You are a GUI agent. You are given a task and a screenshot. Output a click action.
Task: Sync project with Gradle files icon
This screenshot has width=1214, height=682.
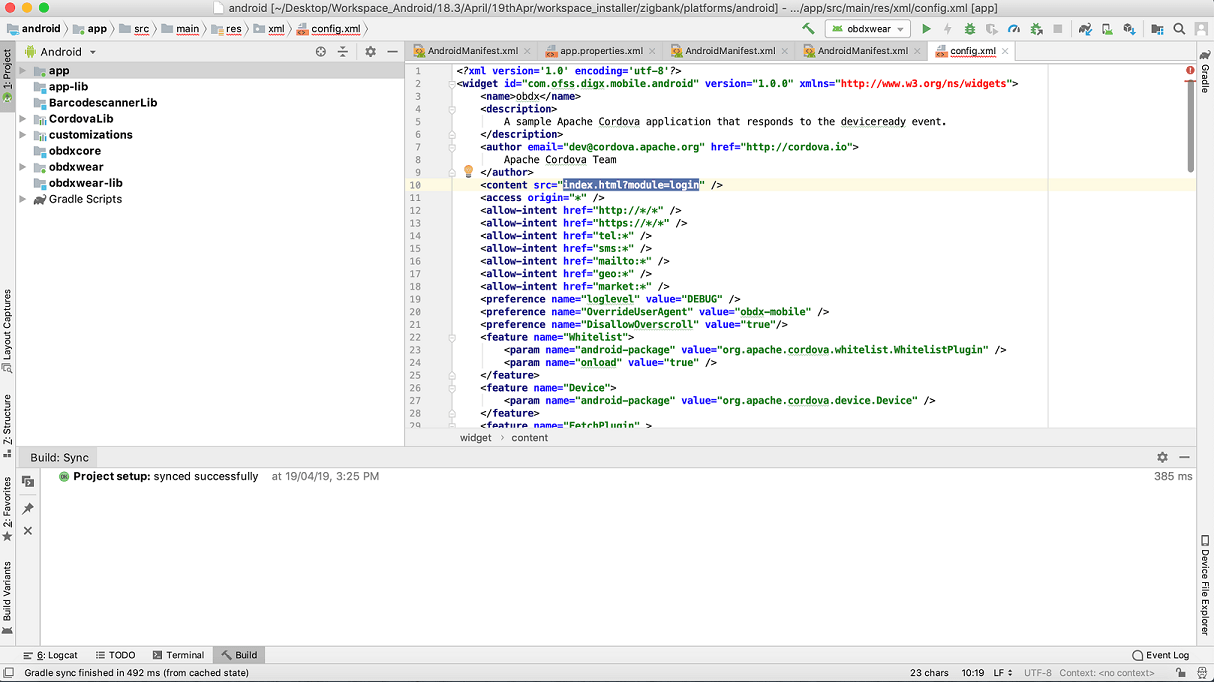[1085, 29]
